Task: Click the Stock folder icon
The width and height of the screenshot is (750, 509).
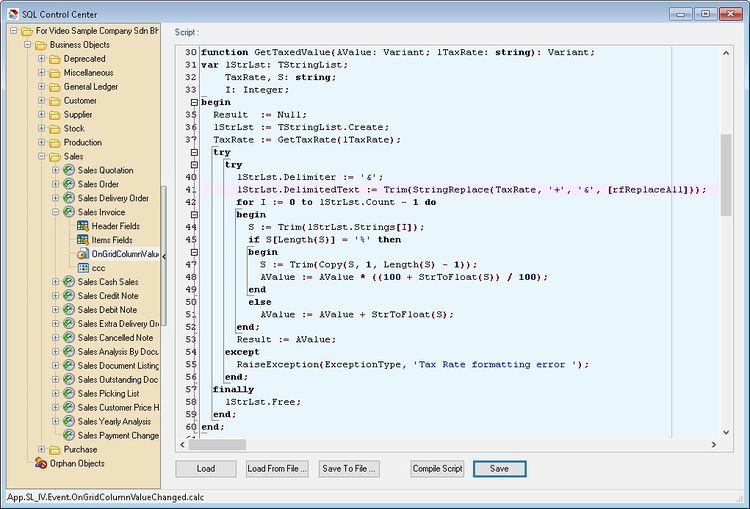Action: click(54, 129)
